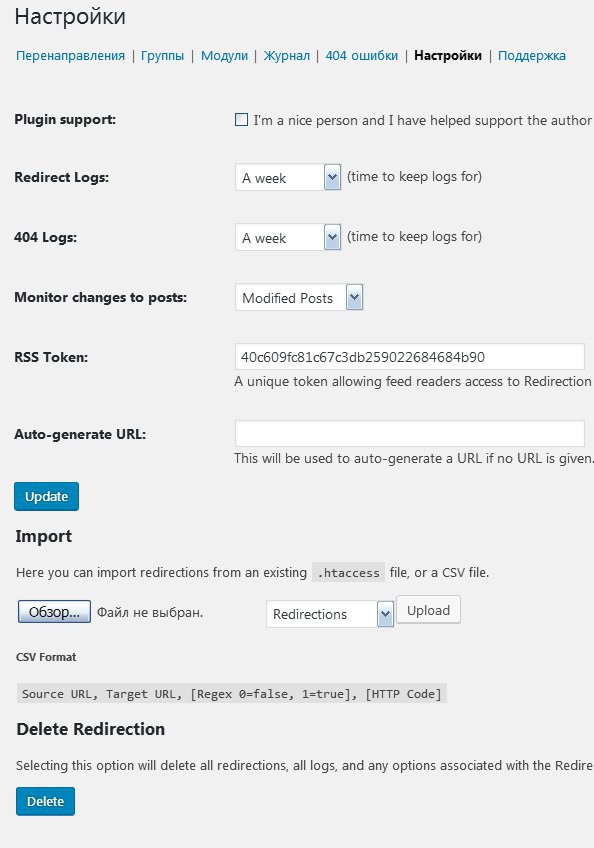Click into the Auto-generate URL field

point(410,434)
